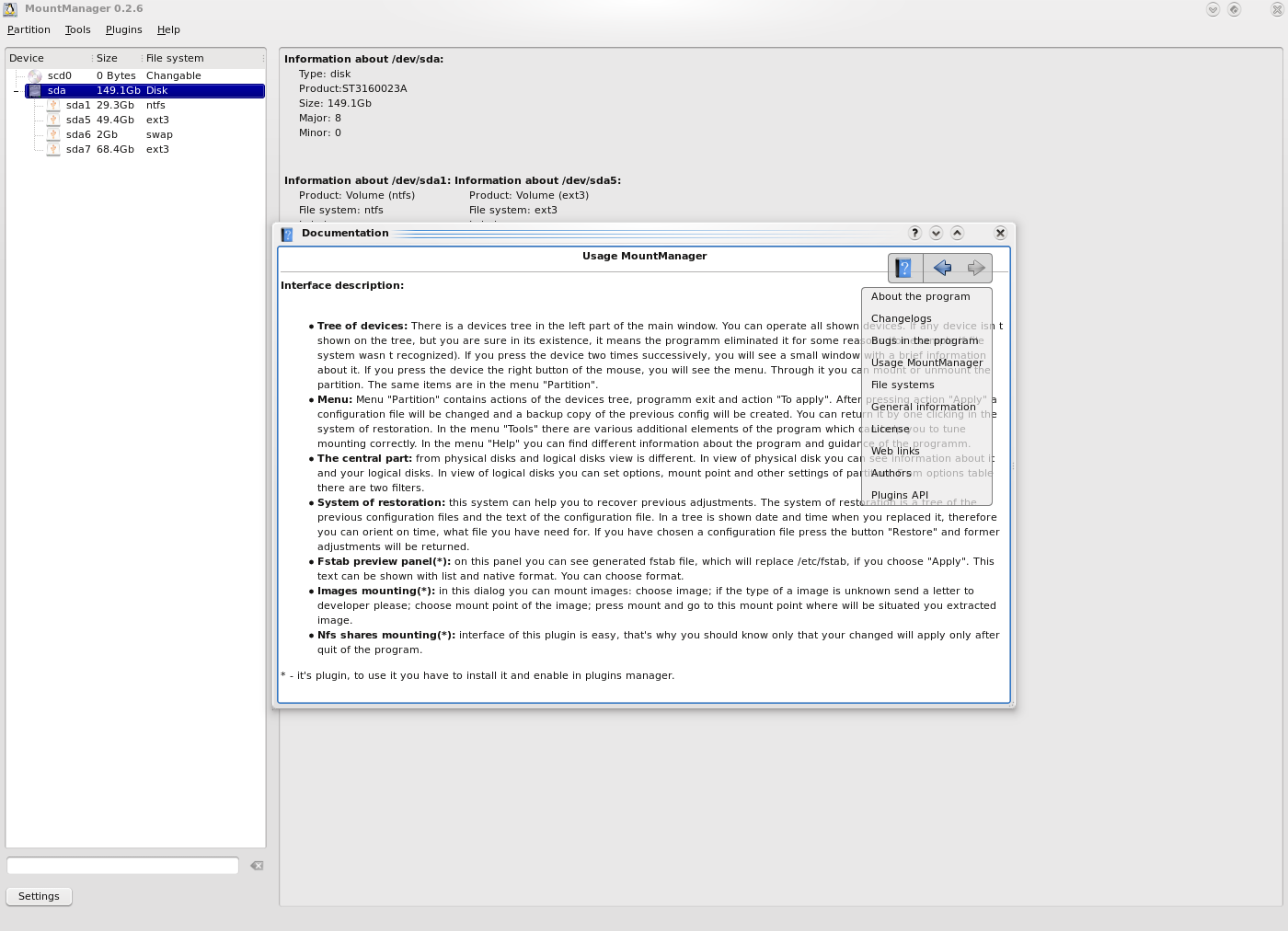
Task: Click the sda hard disk icon
Action: pos(35,90)
